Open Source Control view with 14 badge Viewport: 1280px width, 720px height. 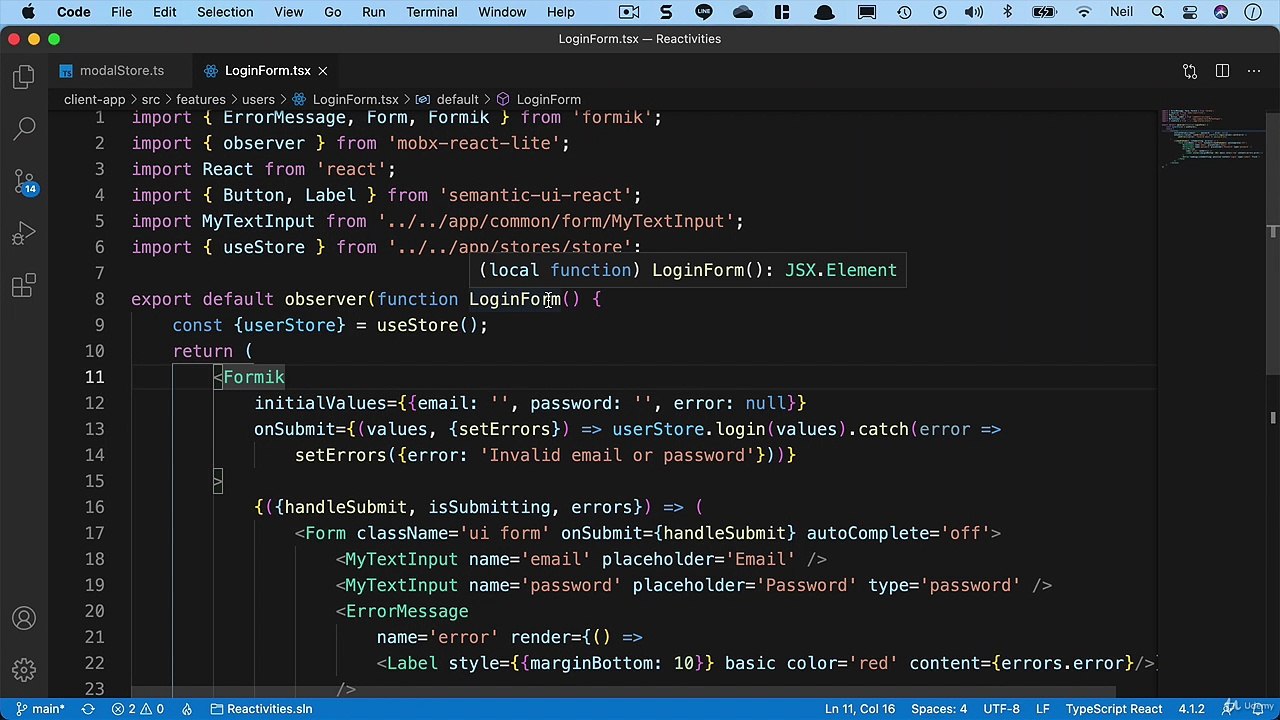[24, 182]
